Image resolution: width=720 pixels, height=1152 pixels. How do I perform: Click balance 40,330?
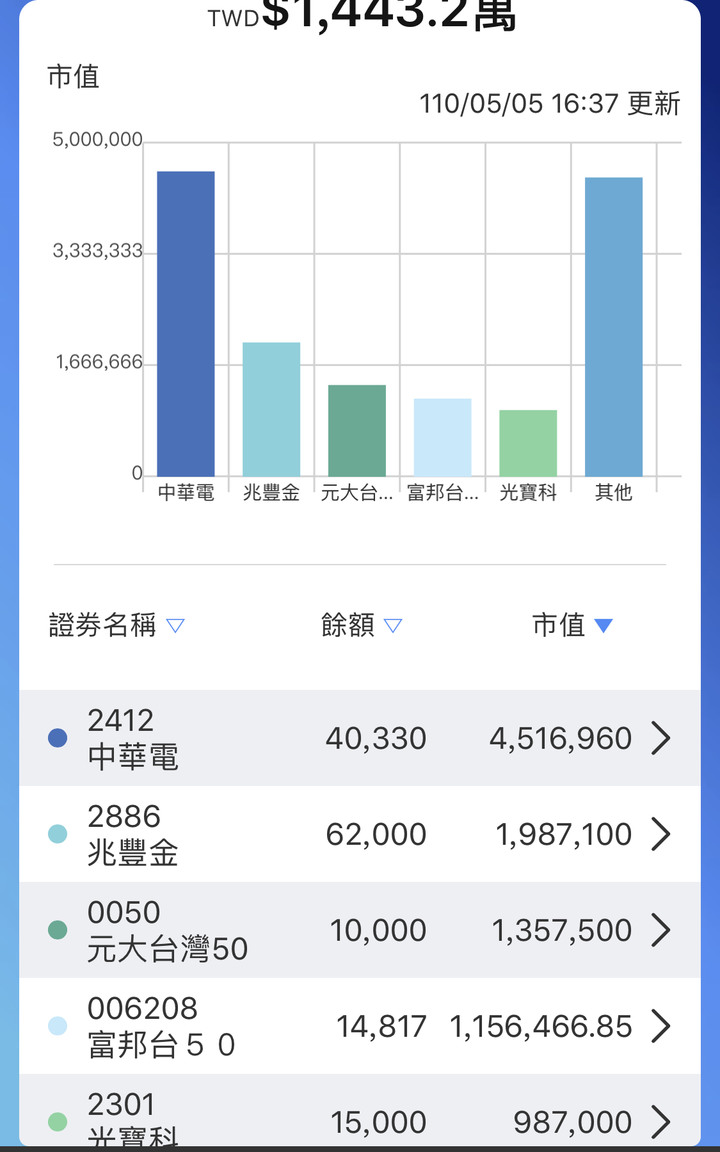[x=376, y=738]
